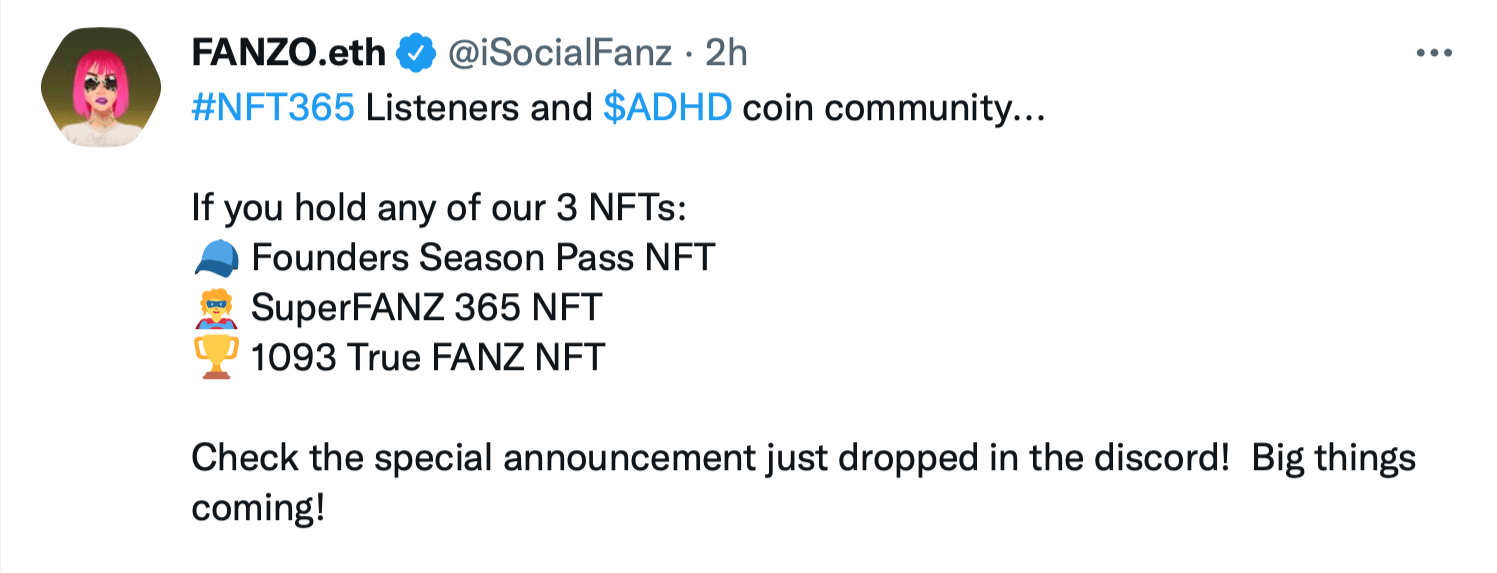This screenshot has width=1497, height=573.
Task: Click the gold trophy emoji
Action: [215, 357]
